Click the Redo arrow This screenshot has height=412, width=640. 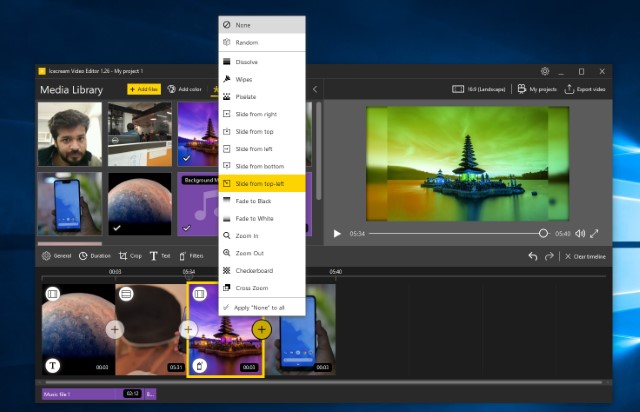tap(549, 256)
